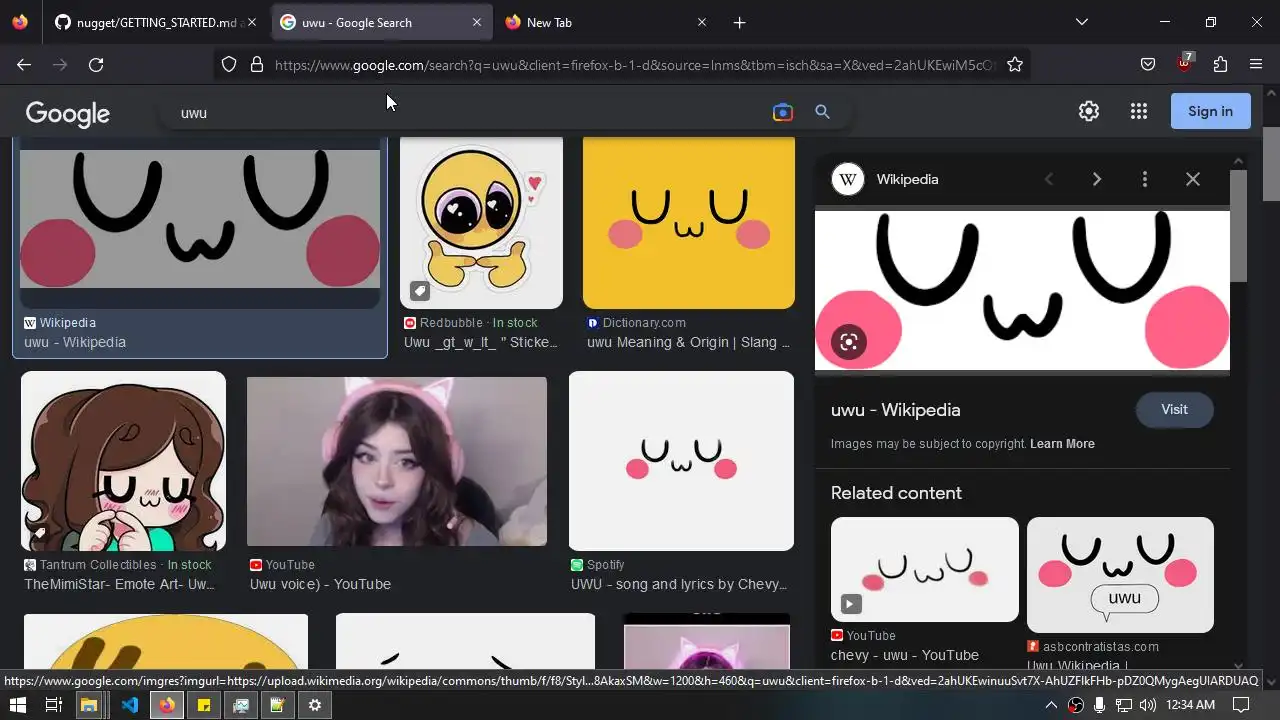The width and height of the screenshot is (1280, 720).
Task: Open Sticky Notes from taskbar
Action: tap(204, 705)
